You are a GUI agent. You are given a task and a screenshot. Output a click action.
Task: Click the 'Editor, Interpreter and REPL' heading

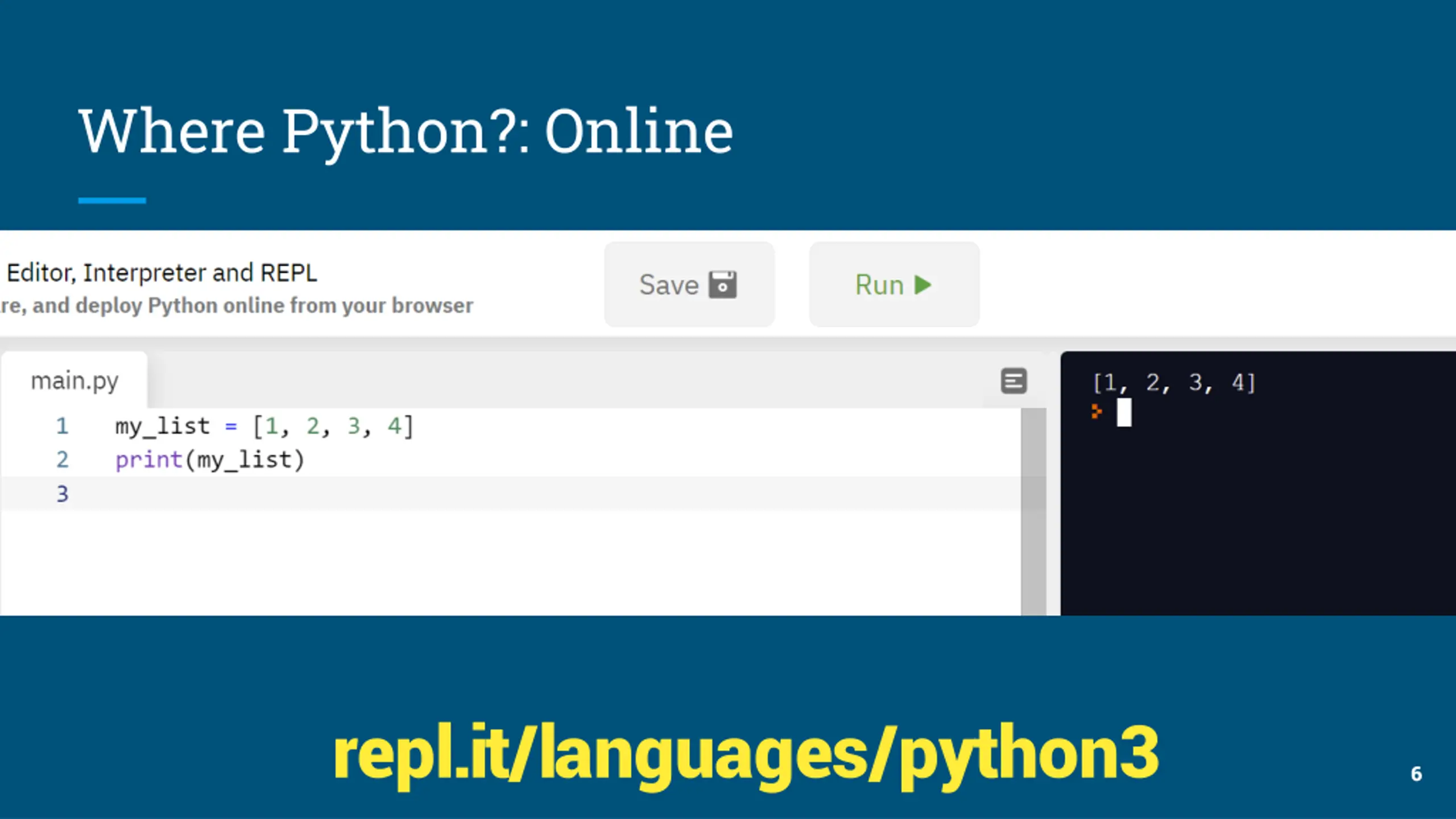click(x=162, y=273)
